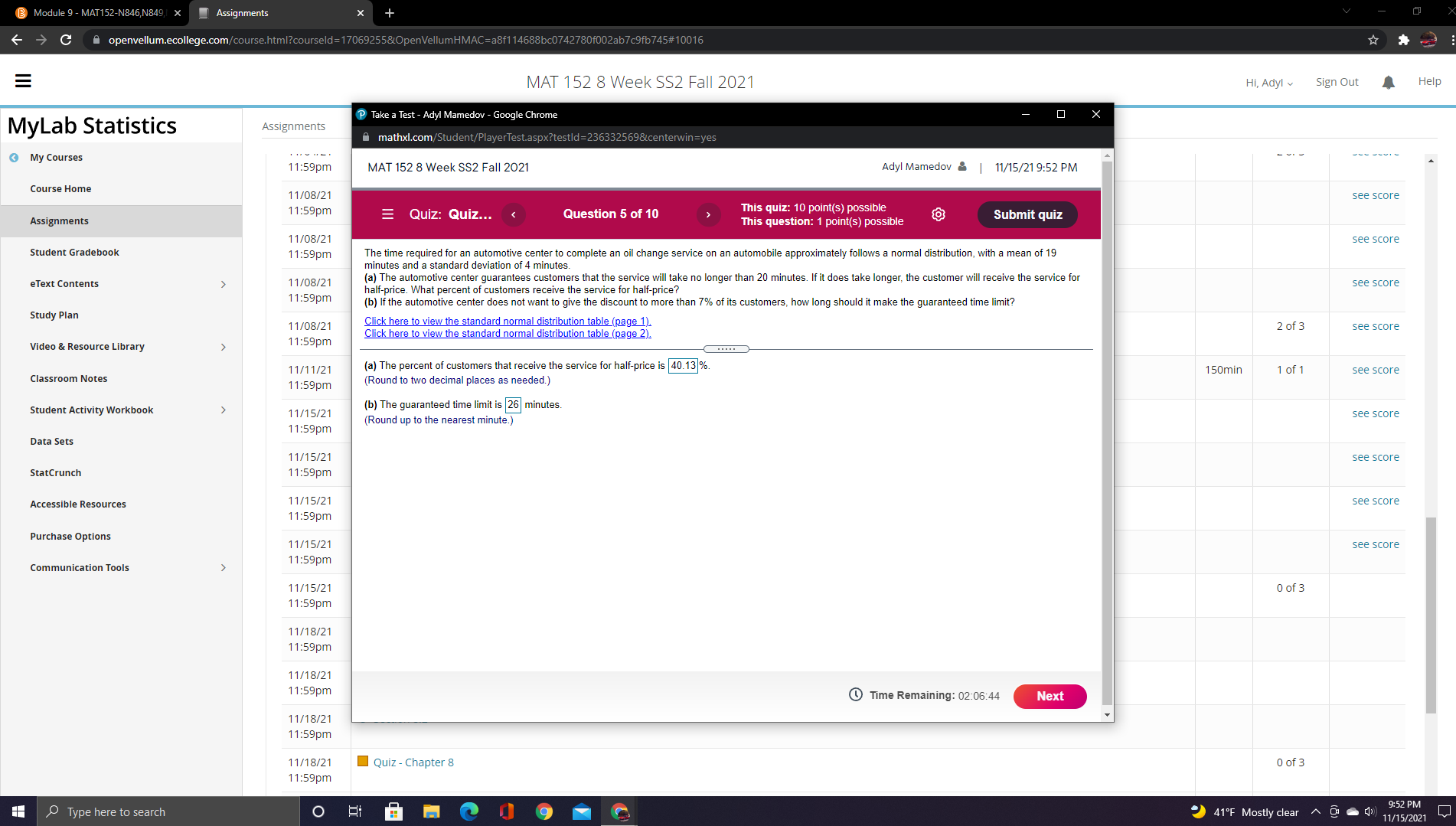Click the Next question button

click(1050, 696)
